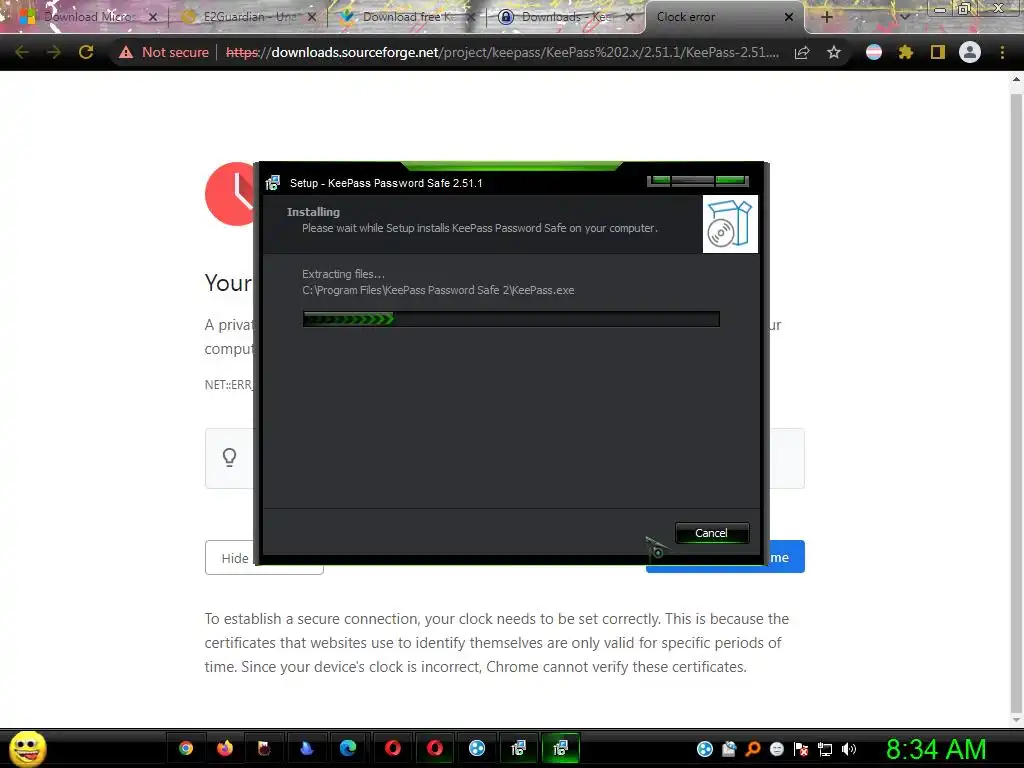Open Microsoft Edge from the taskbar
1024x768 pixels.
347,748
